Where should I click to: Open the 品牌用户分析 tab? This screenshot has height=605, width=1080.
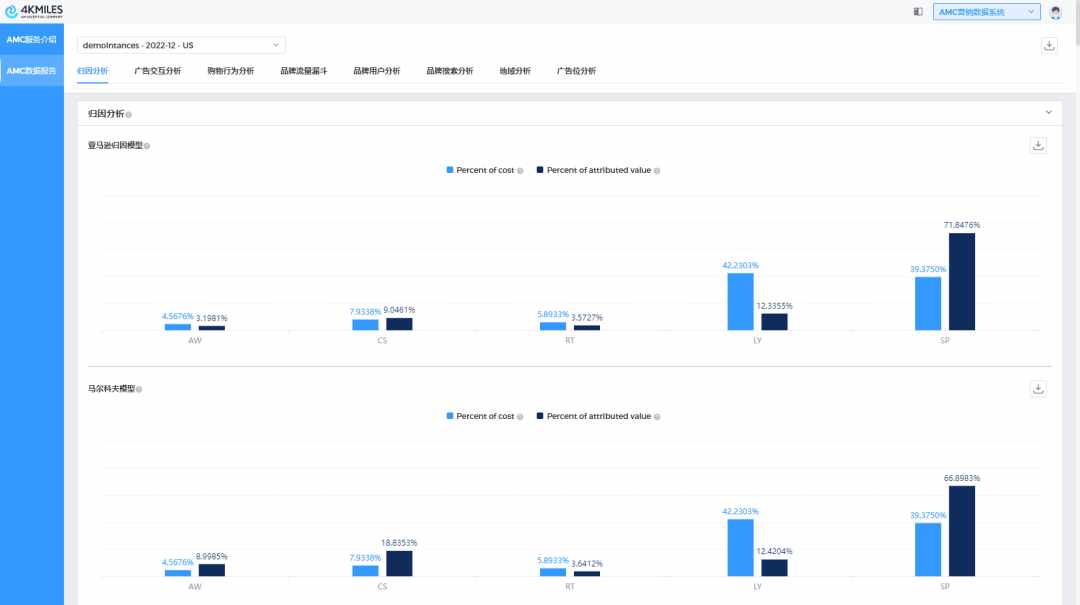click(377, 71)
